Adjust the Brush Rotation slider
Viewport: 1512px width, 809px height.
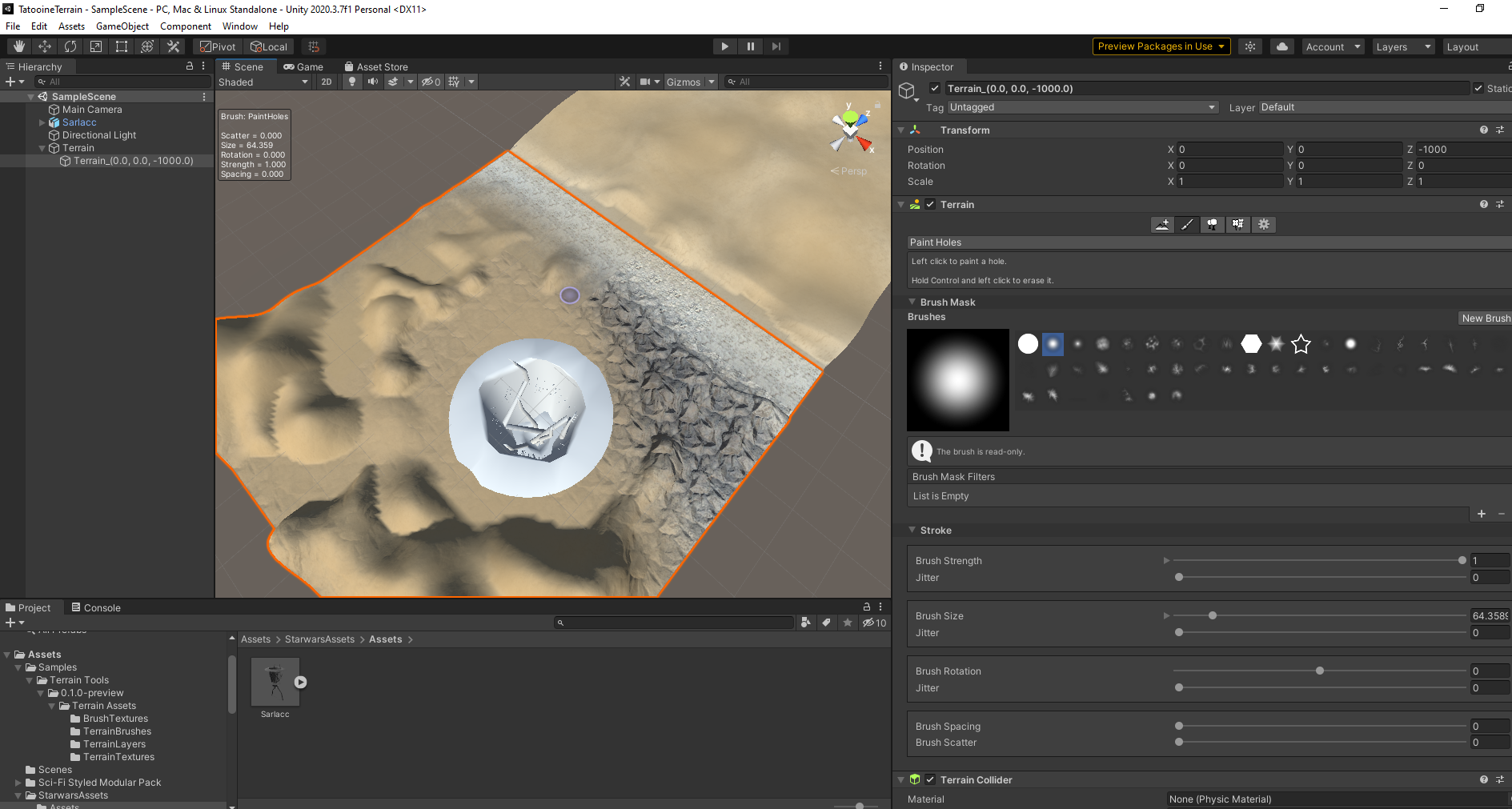[x=1320, y=671]
